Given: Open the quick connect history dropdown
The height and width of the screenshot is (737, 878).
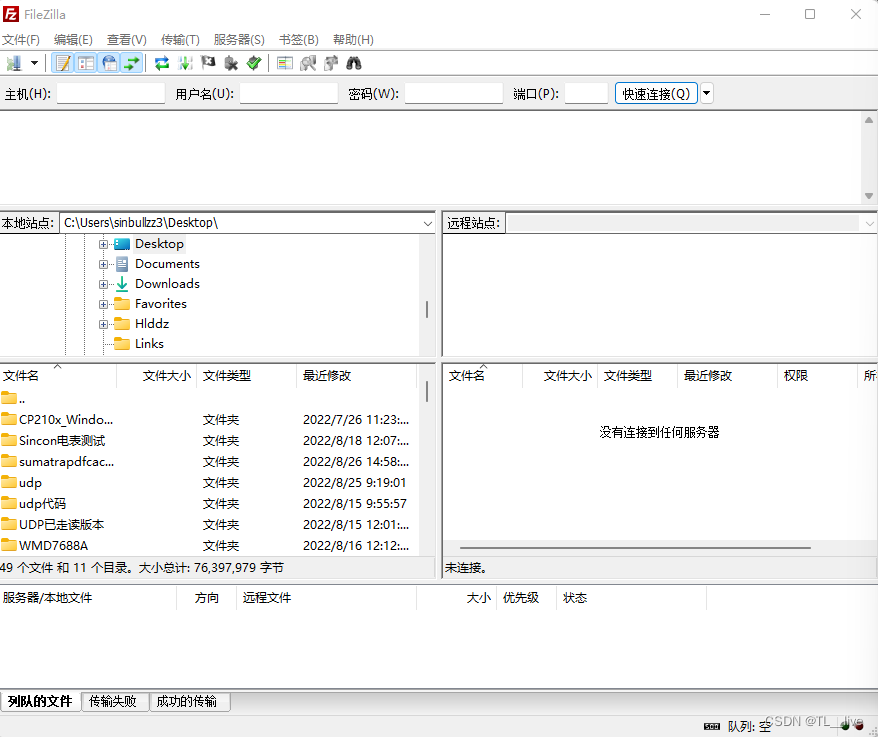Looking at the screenshot, I should tap(707, 94).
